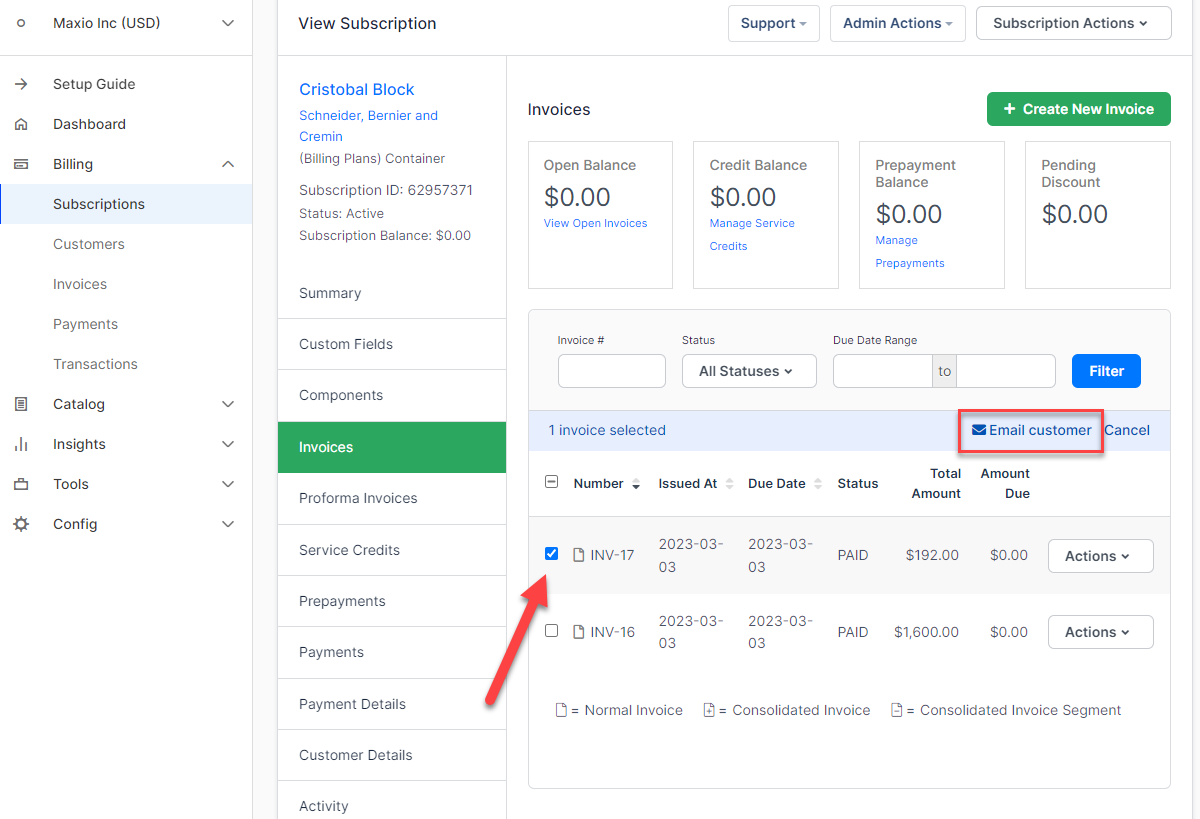Check the checkbox next to INV-16
Viewport: 1200px width, 819px height.
click(x=551, y=629)
